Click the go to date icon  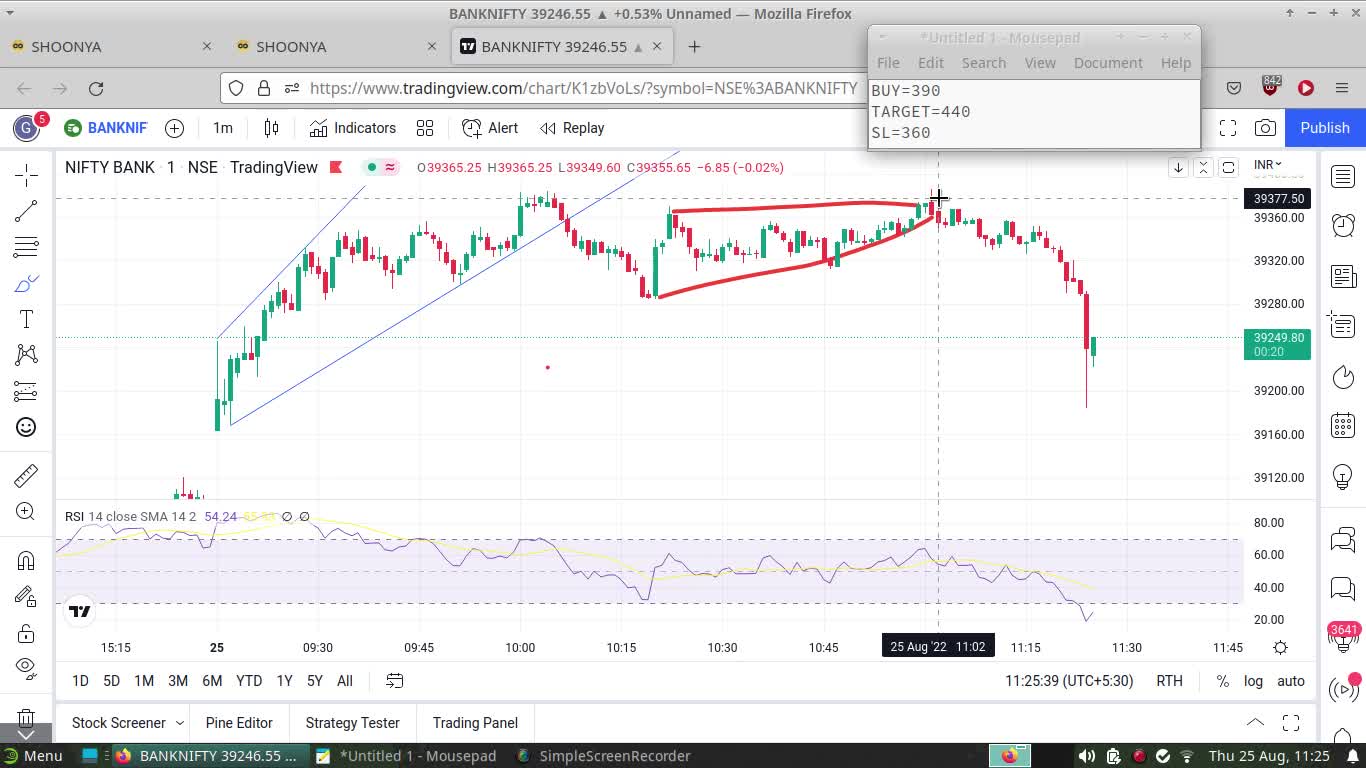[395, 681]
